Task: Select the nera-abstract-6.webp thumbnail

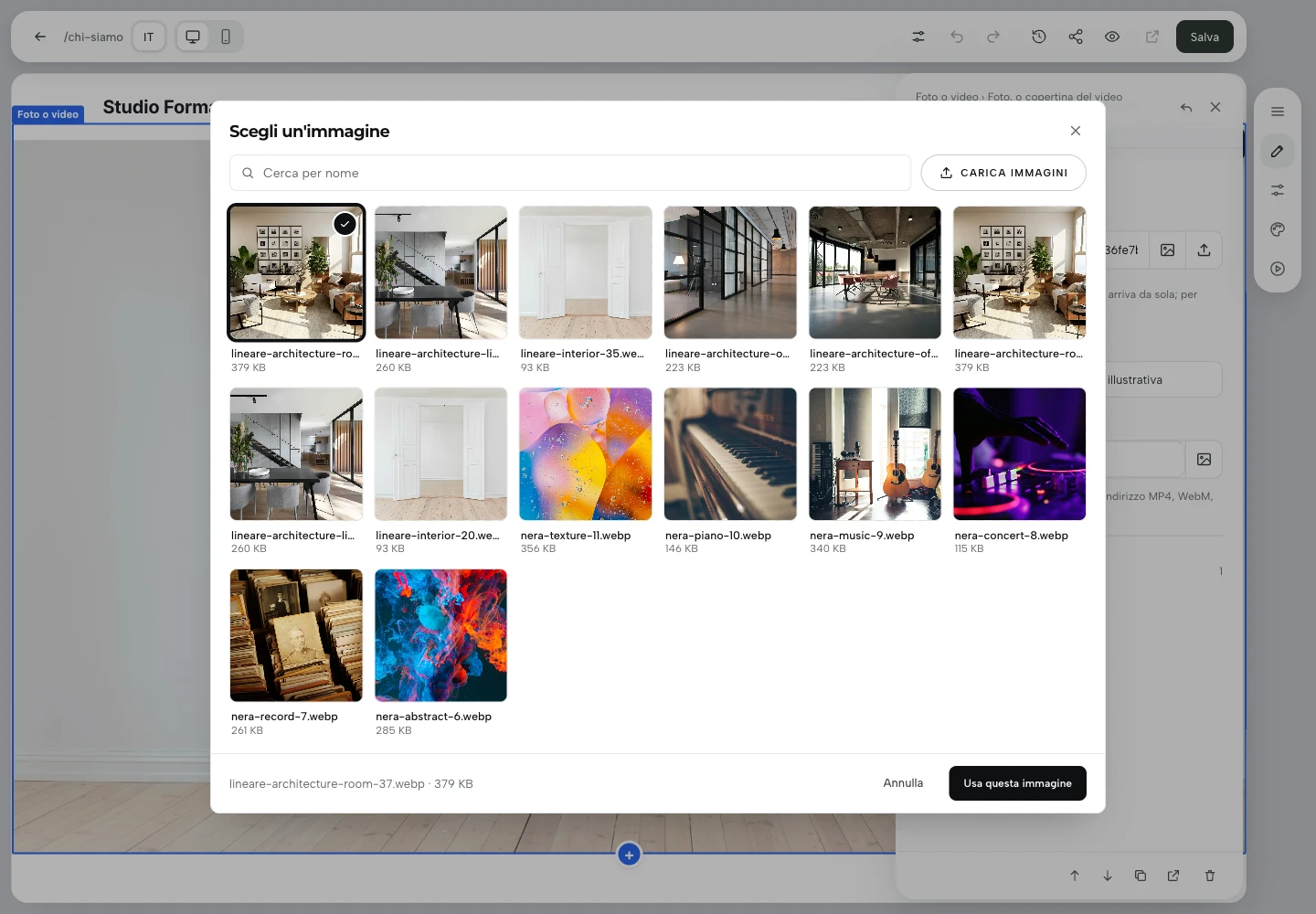Action: point(440,635)
